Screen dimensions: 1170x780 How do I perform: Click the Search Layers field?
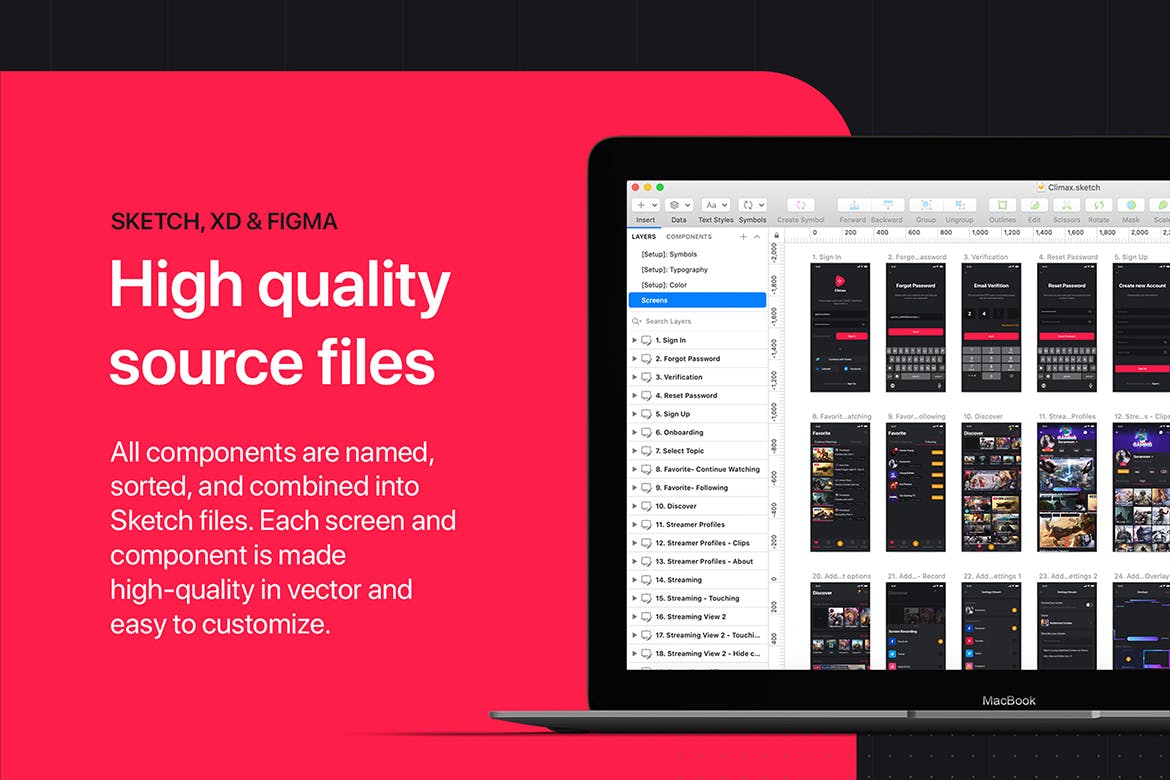[x=698, y=322]
